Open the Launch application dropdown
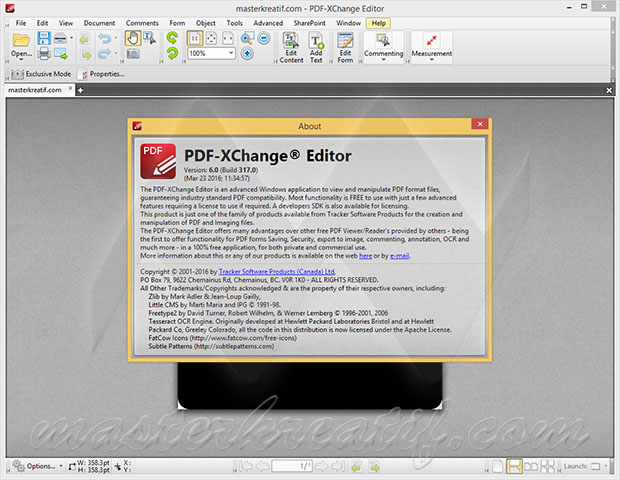The image size is (620, 480). pyautogui.click(x=606, y=467)
